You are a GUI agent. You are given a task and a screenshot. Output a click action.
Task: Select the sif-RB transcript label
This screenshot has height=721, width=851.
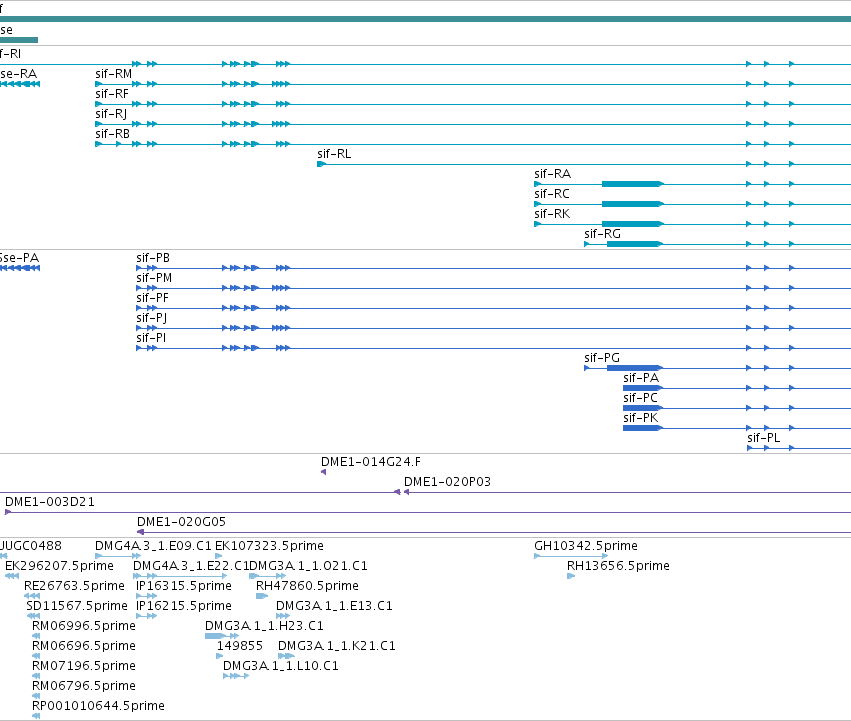coord(112,134)
